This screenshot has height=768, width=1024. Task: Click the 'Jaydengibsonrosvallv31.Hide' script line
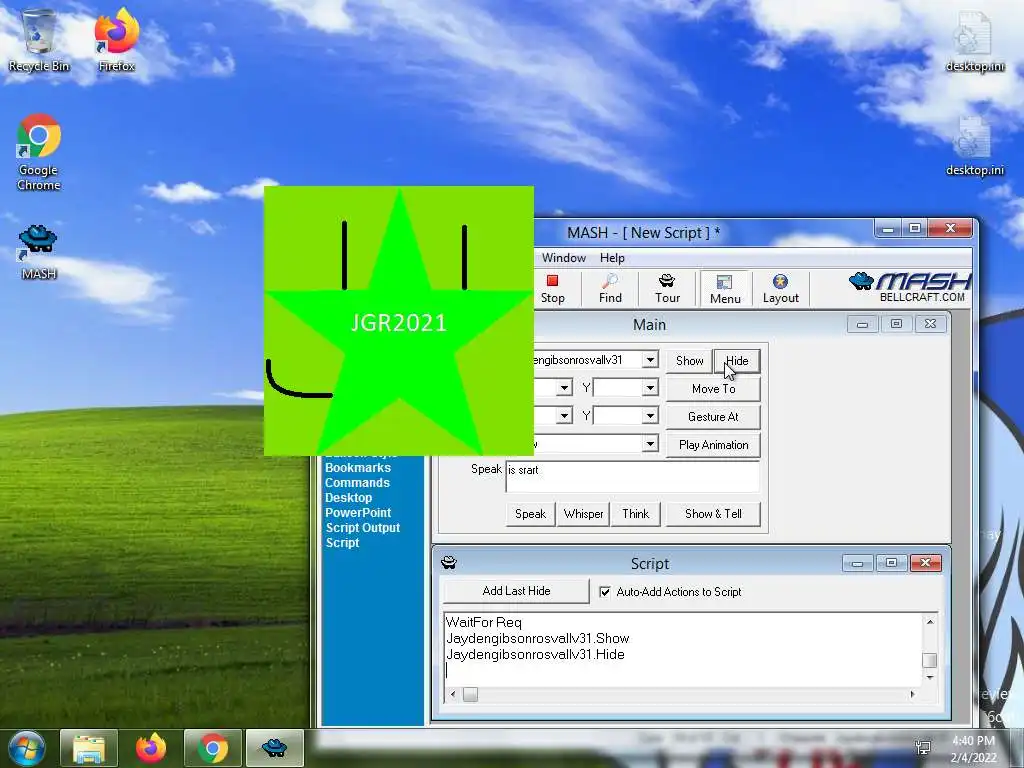click(535, 654)
